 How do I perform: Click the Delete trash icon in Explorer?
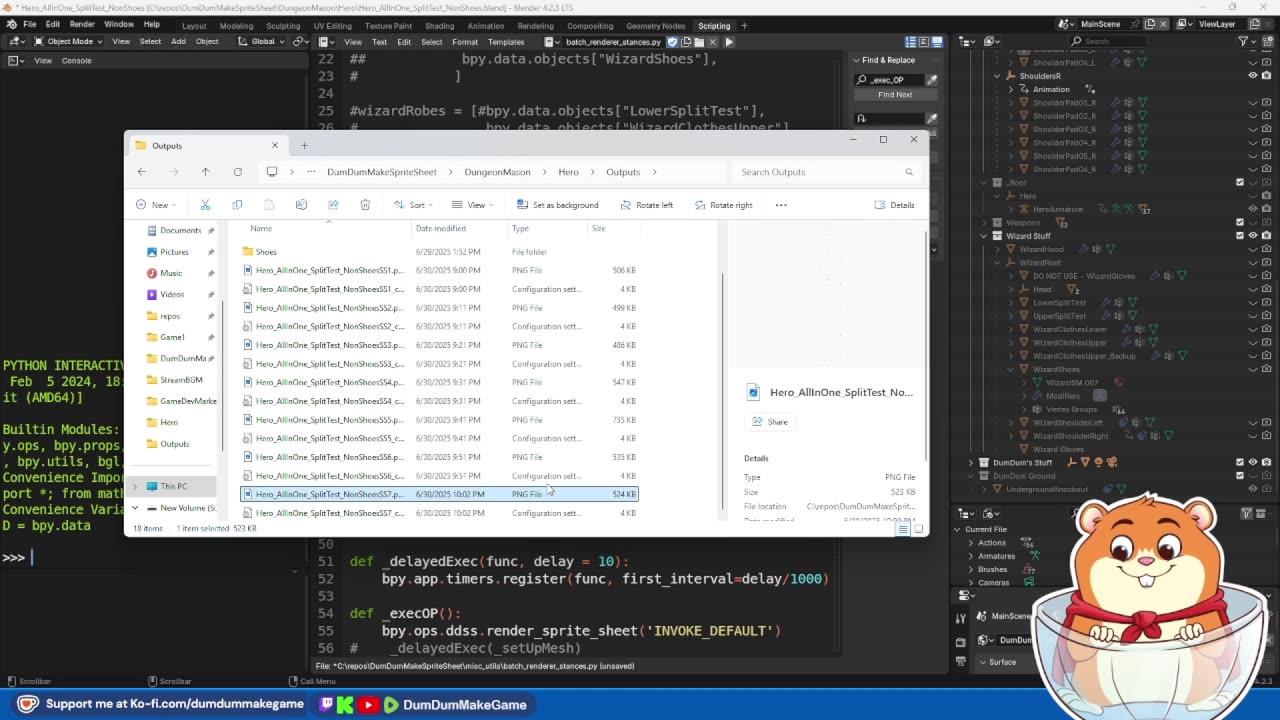365,205
